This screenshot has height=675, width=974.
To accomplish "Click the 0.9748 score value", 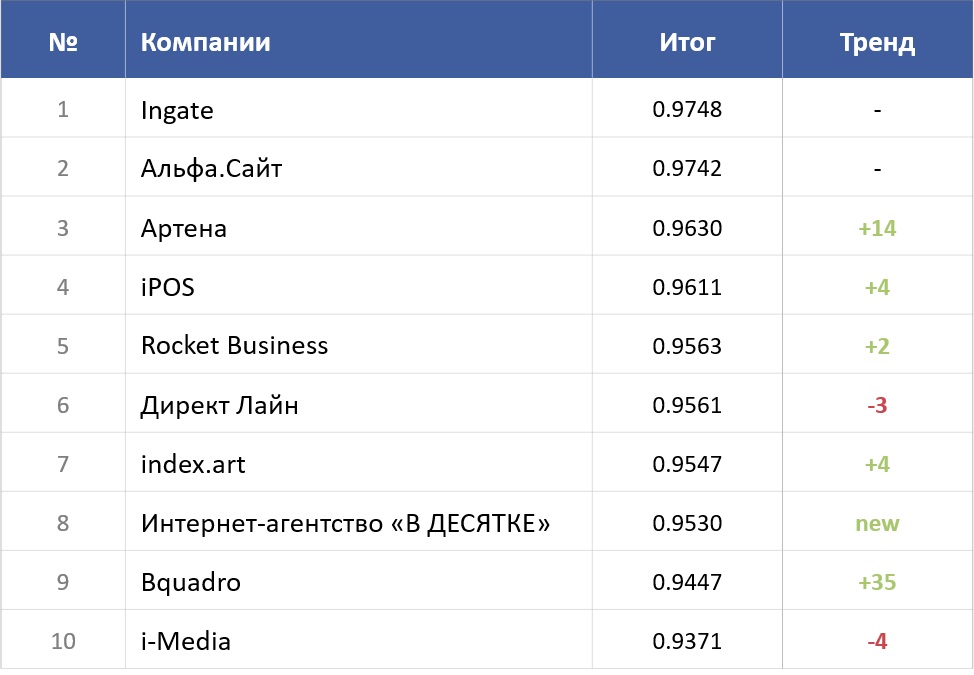I will pos(687,110).
